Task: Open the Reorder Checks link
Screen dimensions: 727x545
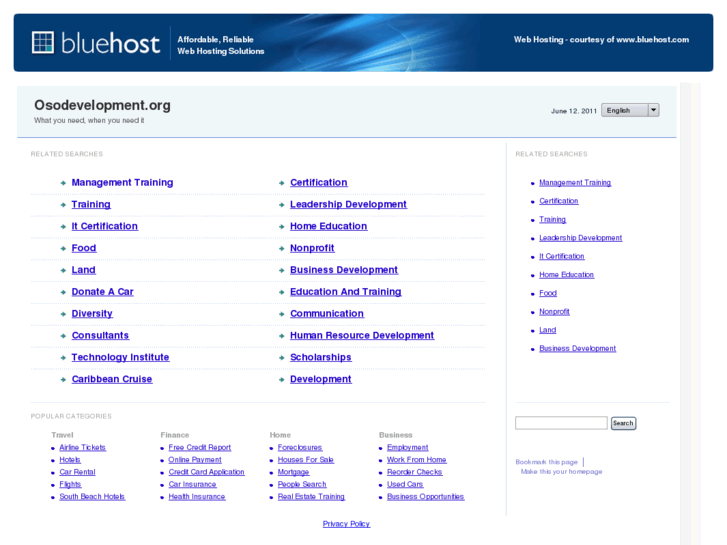Action: pyautogui.click(x=415, y=472)
